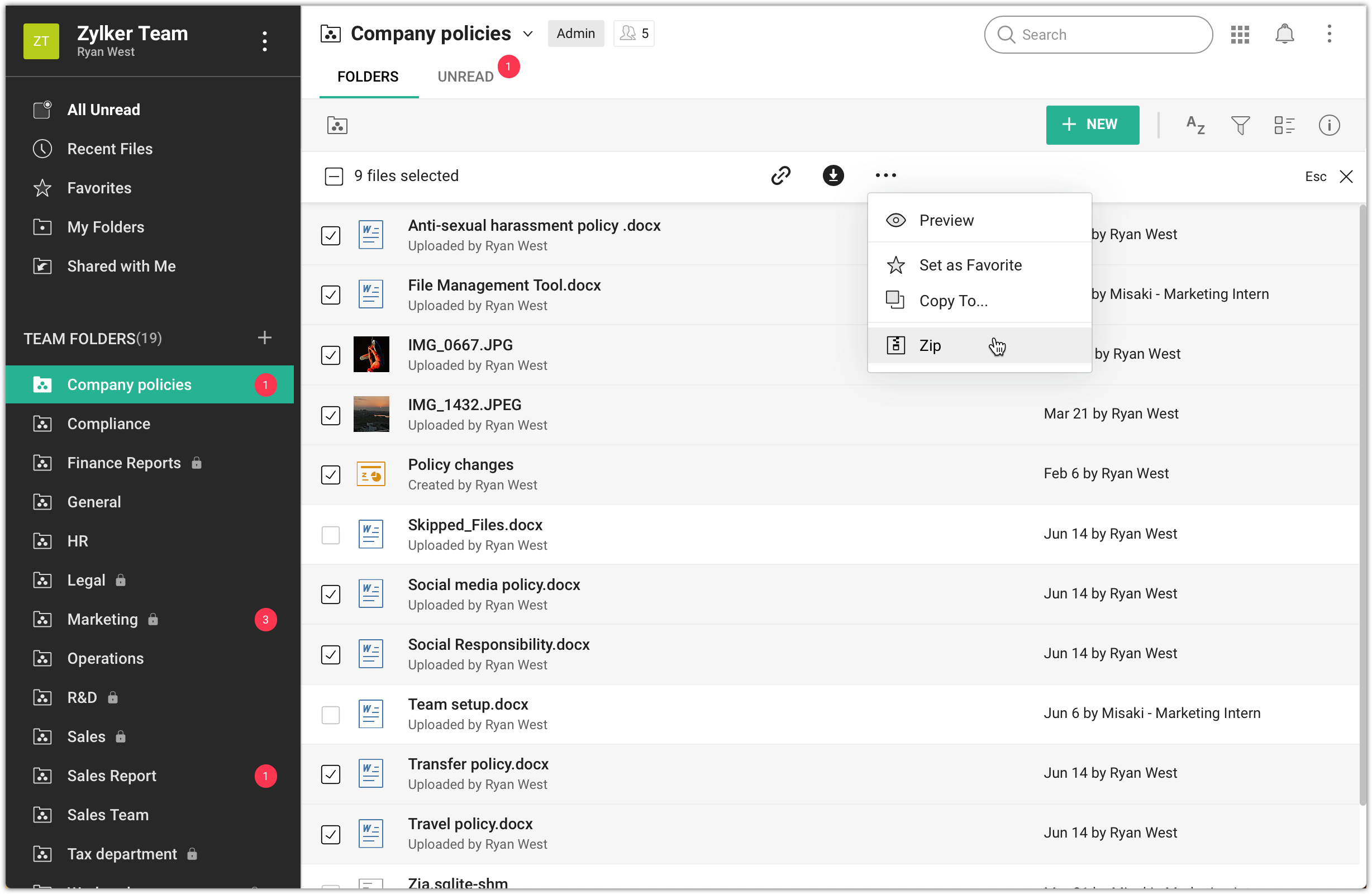Toggle the select-all files checkbox
The image size is (1372, 894).
(334, 177)
